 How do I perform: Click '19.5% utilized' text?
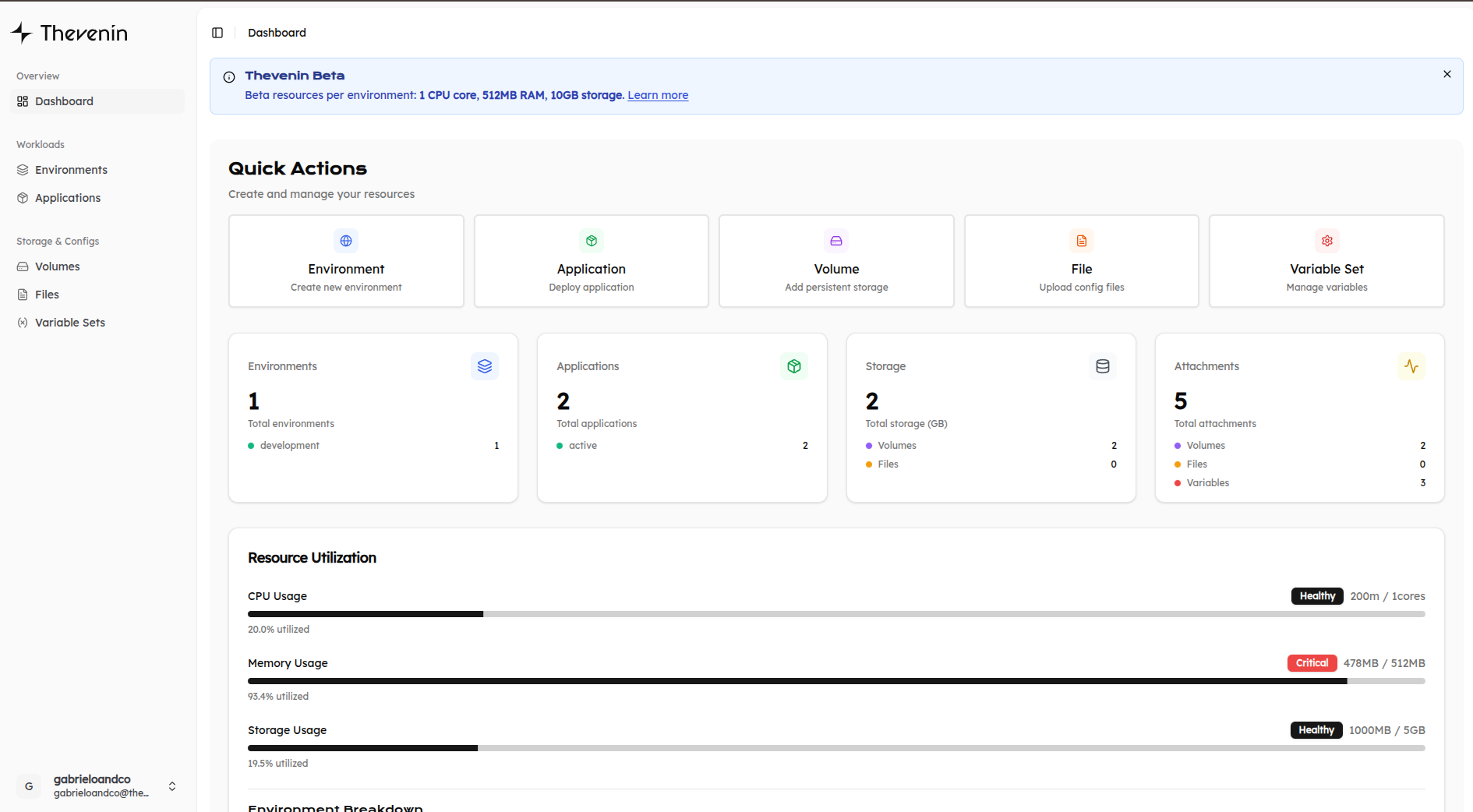278,764
